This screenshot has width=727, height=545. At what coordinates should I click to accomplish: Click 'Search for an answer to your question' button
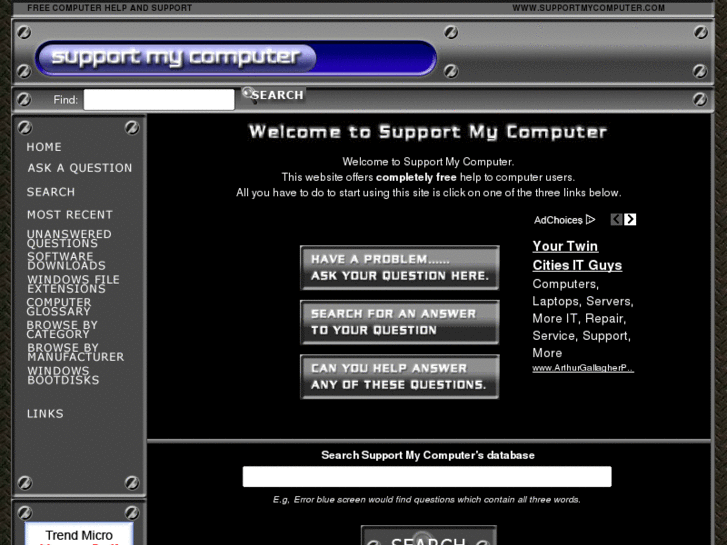[400, 322]
